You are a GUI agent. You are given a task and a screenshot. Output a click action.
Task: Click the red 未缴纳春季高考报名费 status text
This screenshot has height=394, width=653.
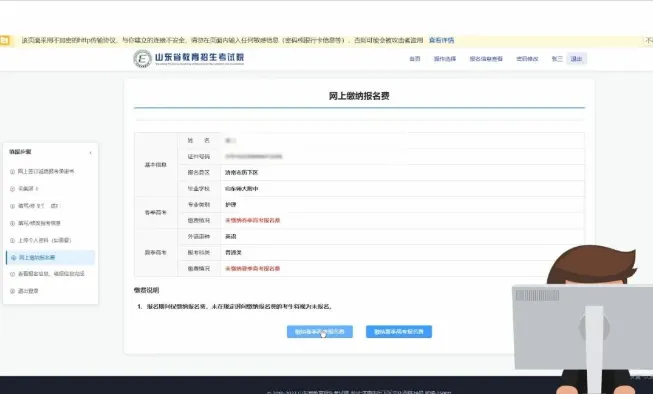(252, 220)
